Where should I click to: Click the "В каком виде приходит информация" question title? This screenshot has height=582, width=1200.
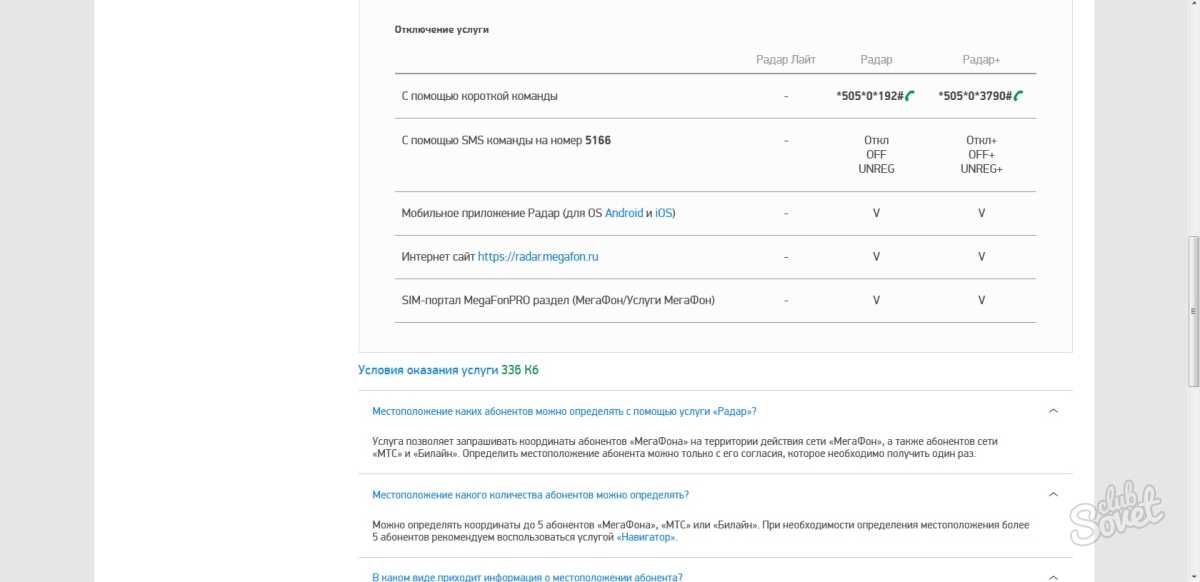click(x=527, y=577)
